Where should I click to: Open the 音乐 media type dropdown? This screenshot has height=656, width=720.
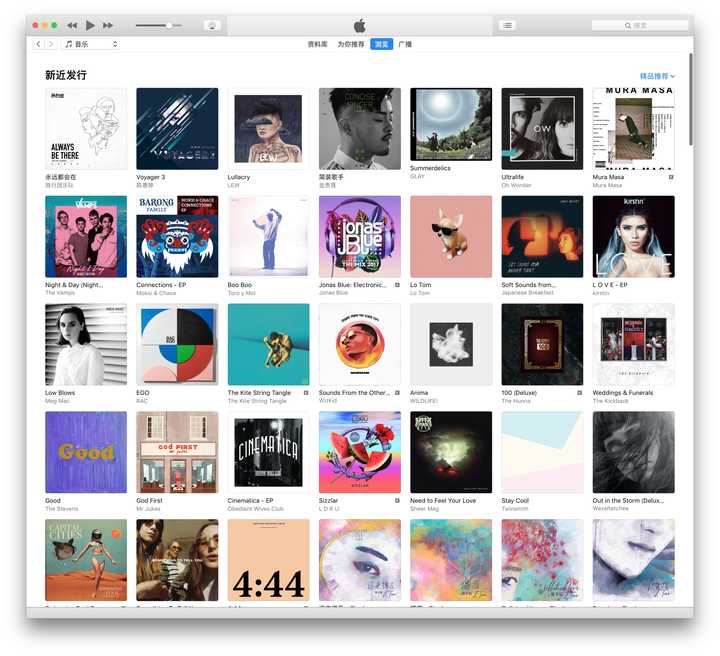click(x=91, y=44)
